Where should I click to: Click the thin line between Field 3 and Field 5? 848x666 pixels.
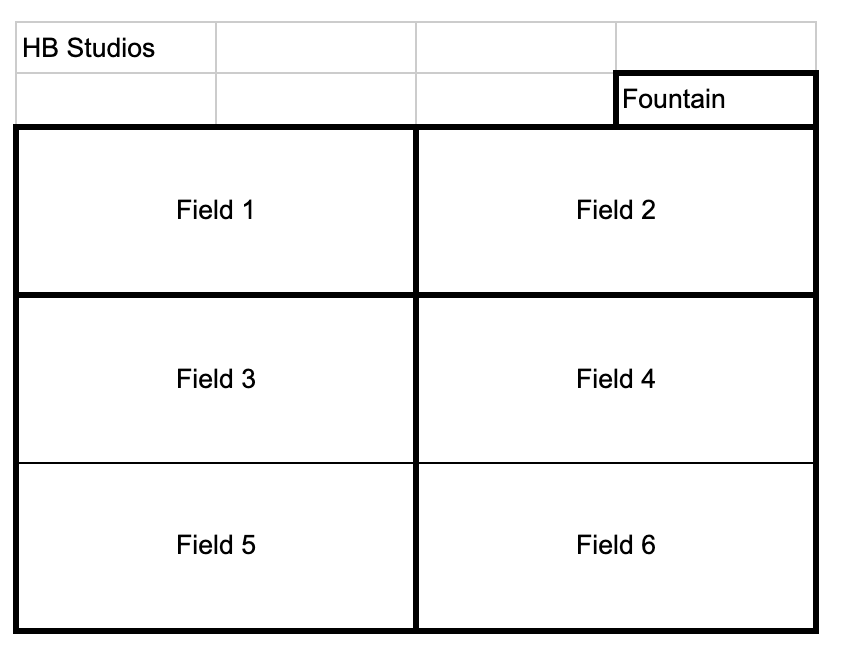click(x=215, y=463)
